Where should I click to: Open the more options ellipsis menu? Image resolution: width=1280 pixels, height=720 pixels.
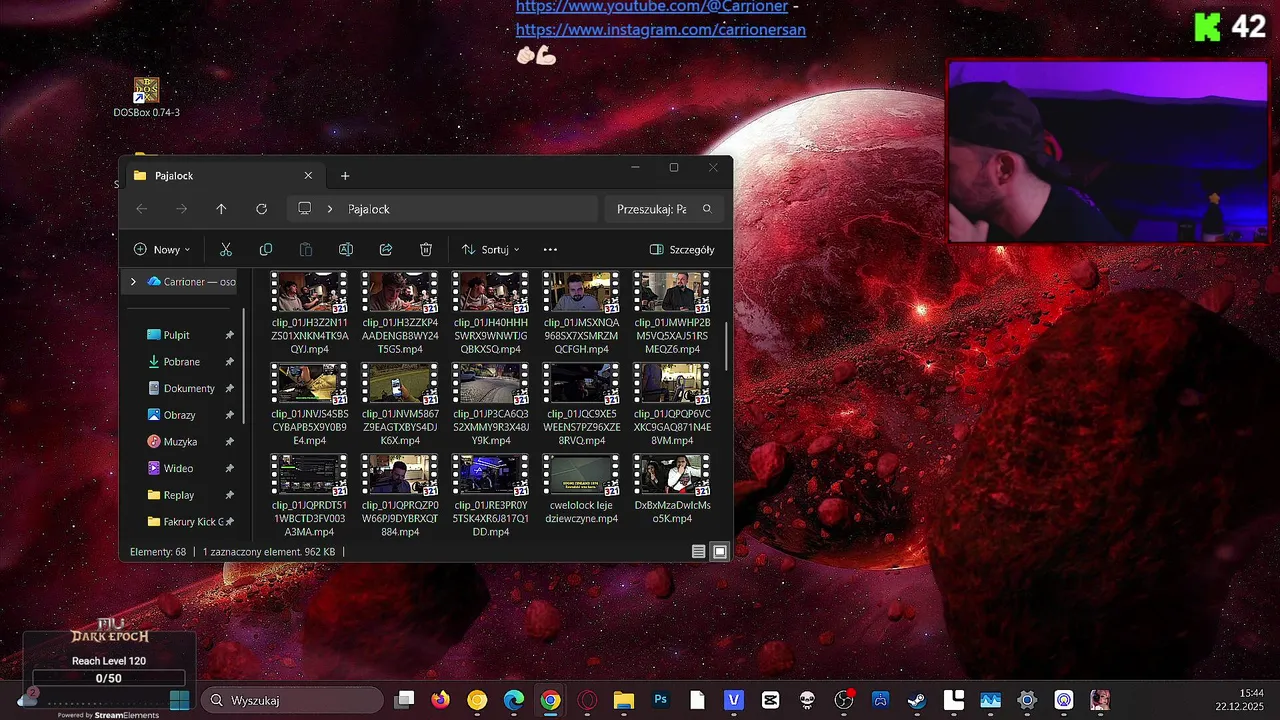(x=550, y=249)
